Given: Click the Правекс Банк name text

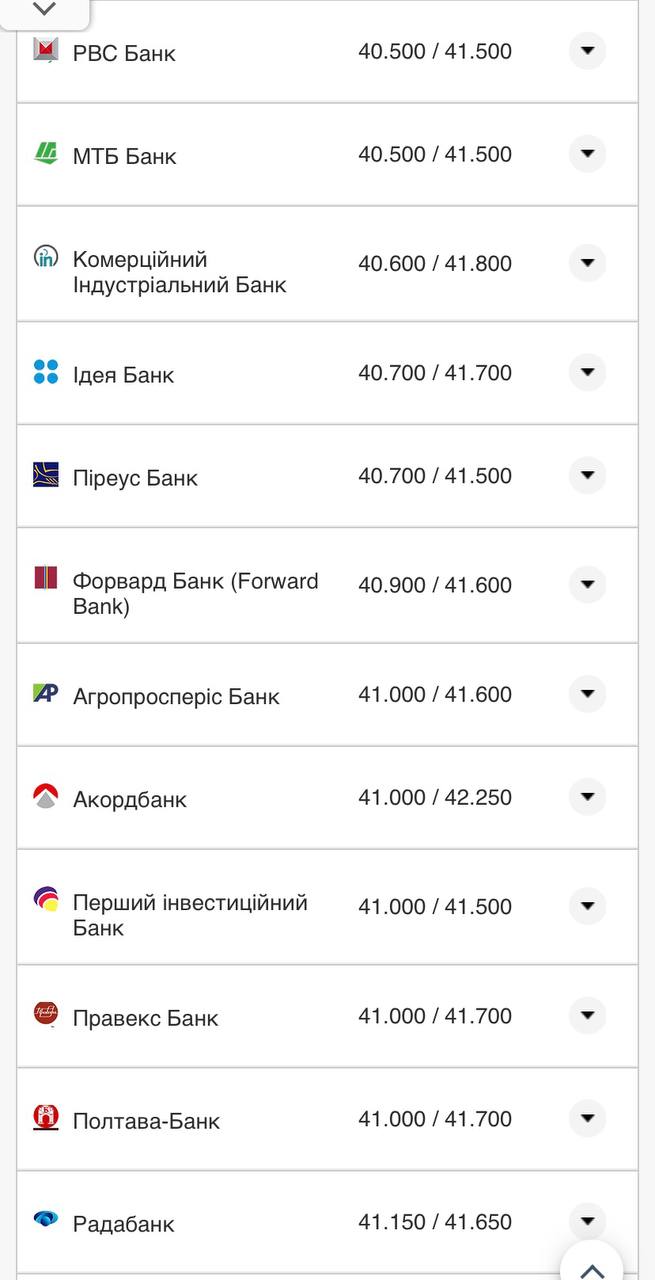Looking at the screenshot, I should point(145,1018).
